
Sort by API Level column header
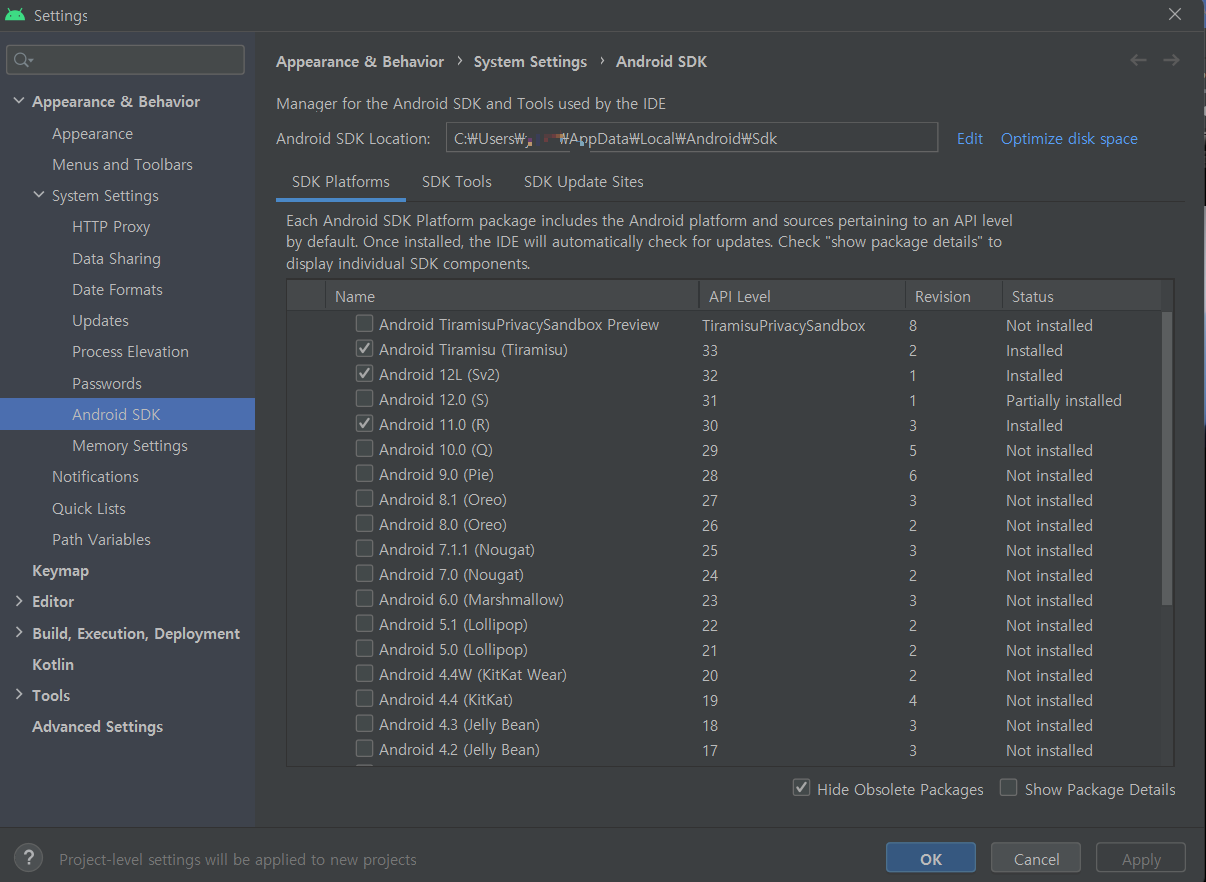click(x=802, y=296)
